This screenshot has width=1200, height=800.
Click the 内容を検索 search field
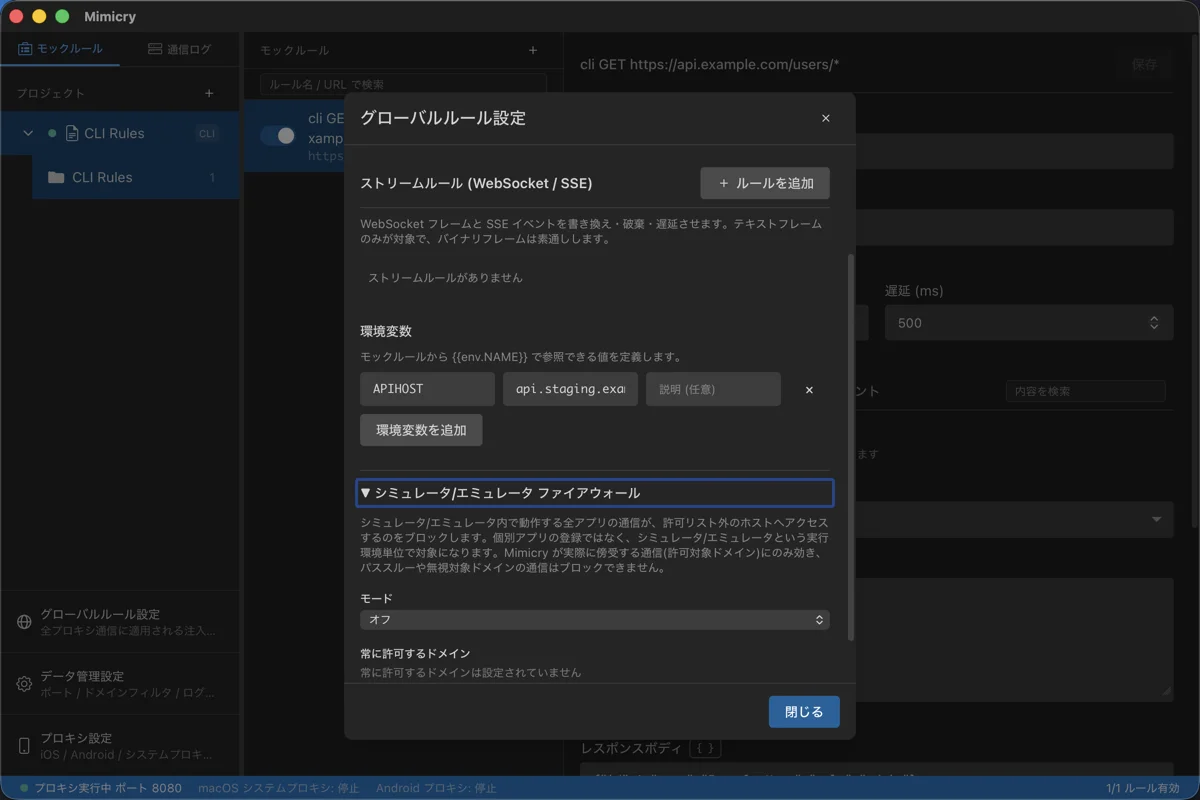pyautogui.click(x=1086, y=391)
